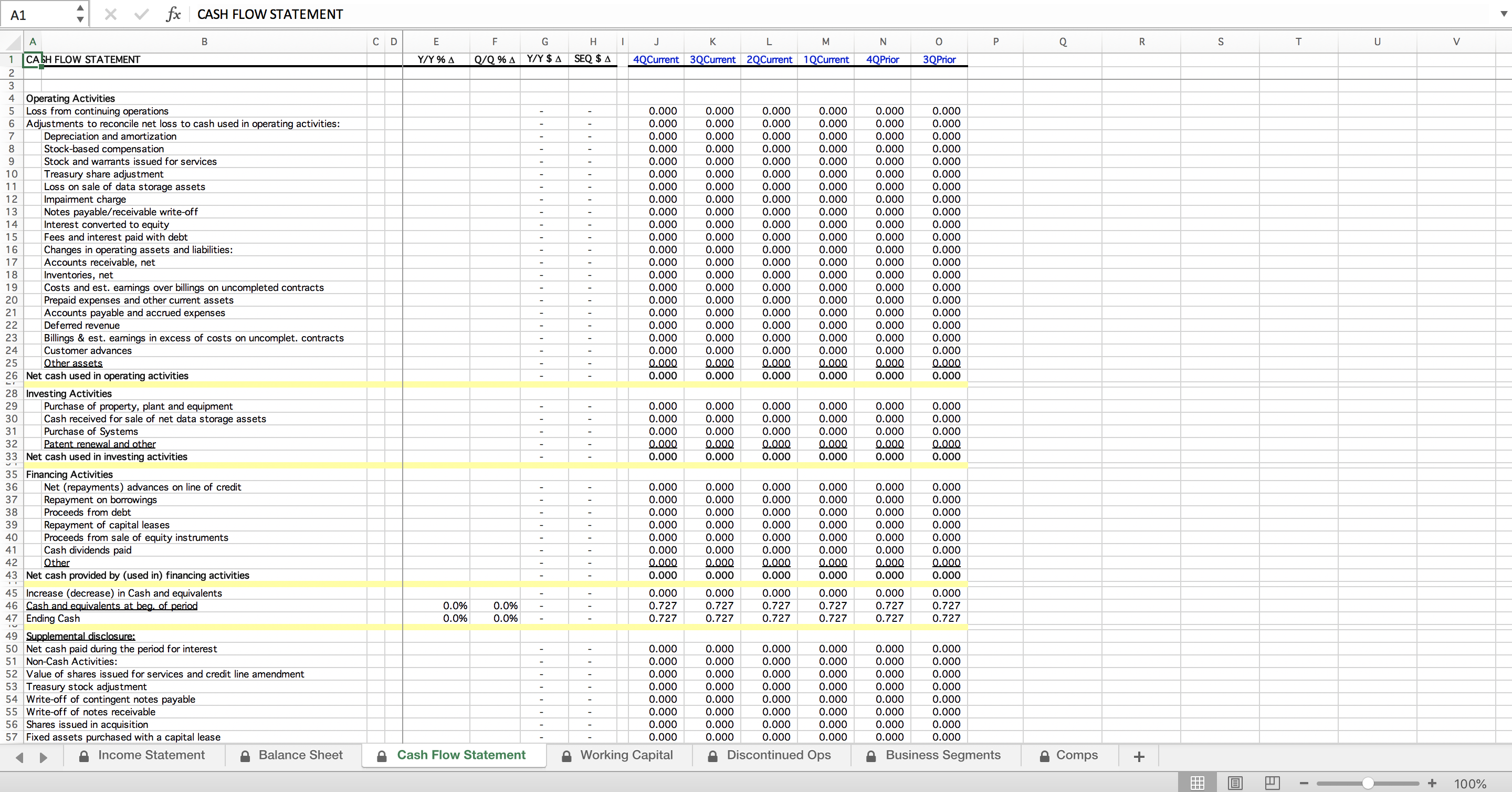Select Proceeds from debt row label
The height and width of the screenshot is (792, 1512).
(x=88, y=512)
